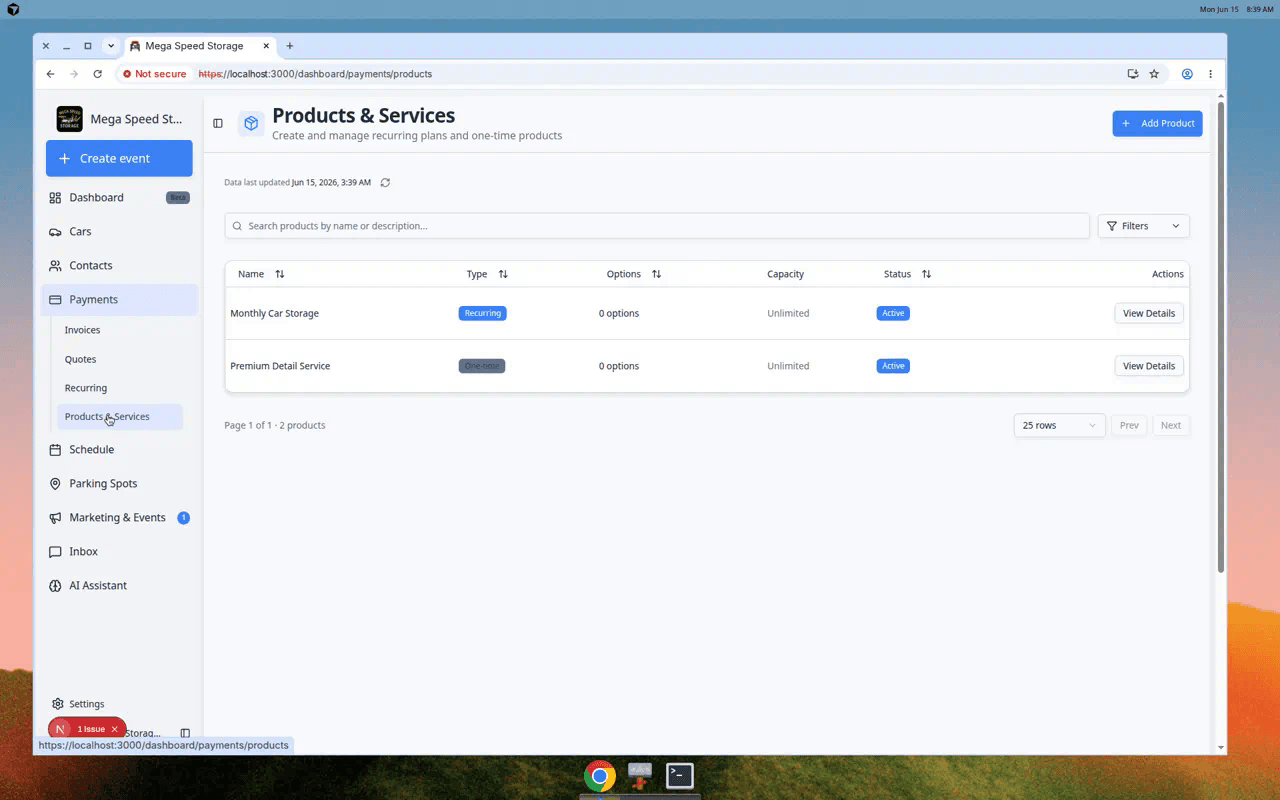Focus the product search field

pyautogui.click(x=657, y=226)
